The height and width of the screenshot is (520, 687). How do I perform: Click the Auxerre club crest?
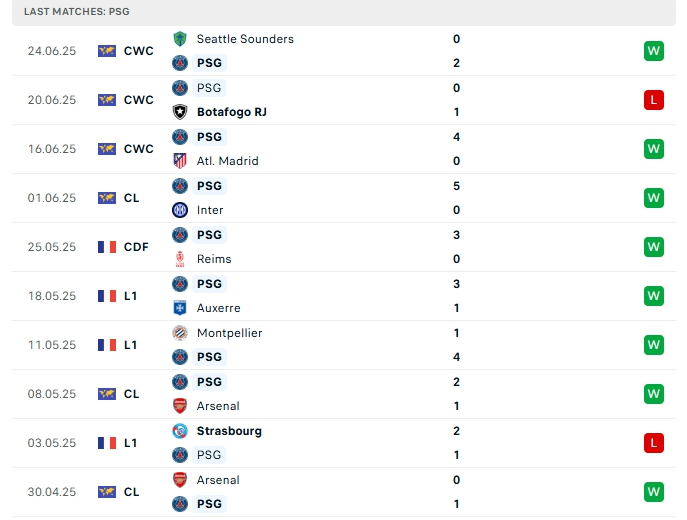pos(180,308)
